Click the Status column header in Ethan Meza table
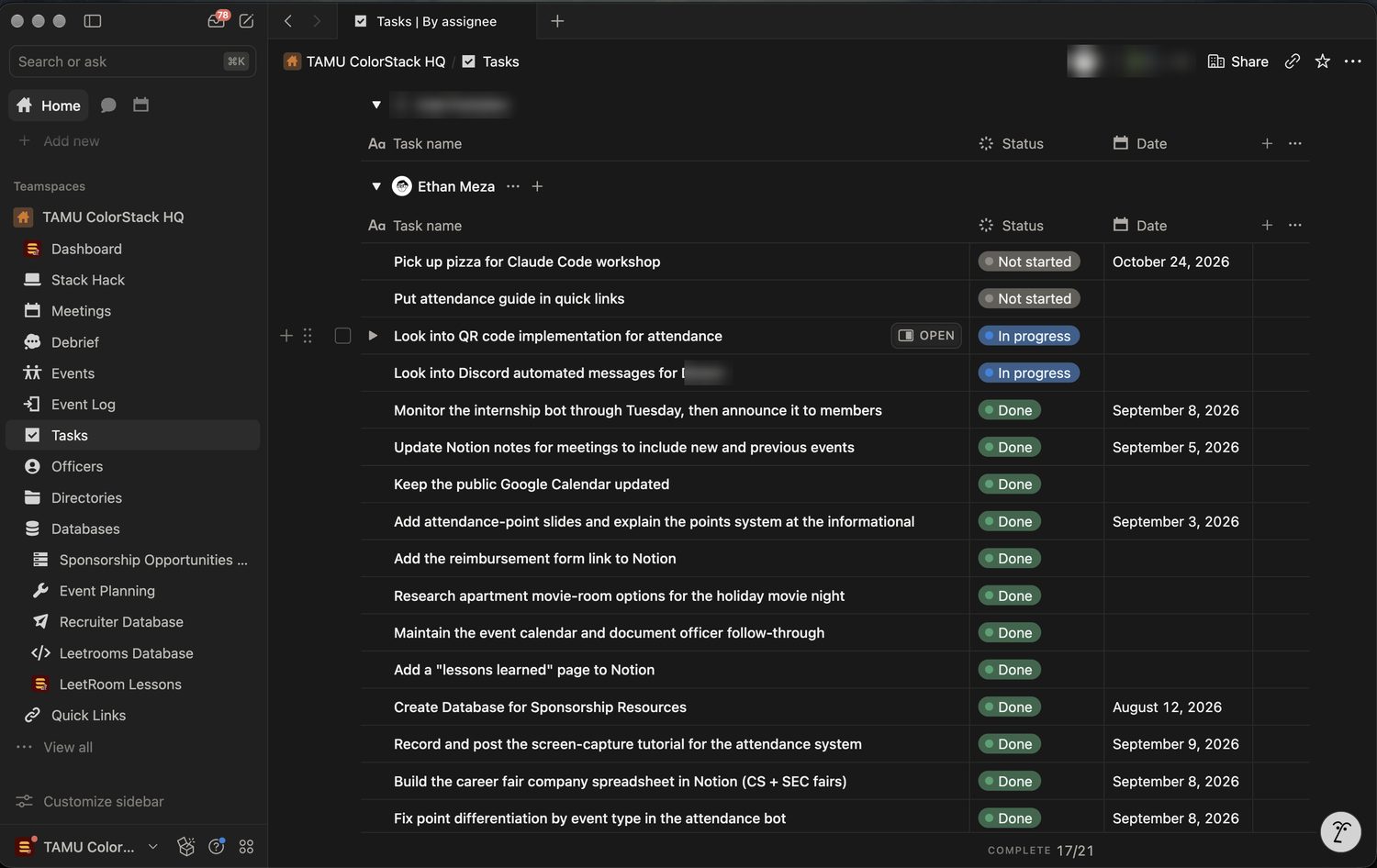The width and height of the screenshot is (1377, 868). click(x=1012, y=225)
